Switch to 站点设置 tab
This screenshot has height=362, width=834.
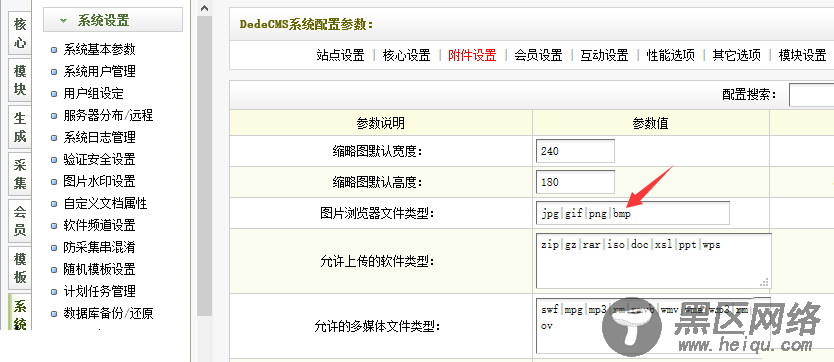click(x=340, y=55)
